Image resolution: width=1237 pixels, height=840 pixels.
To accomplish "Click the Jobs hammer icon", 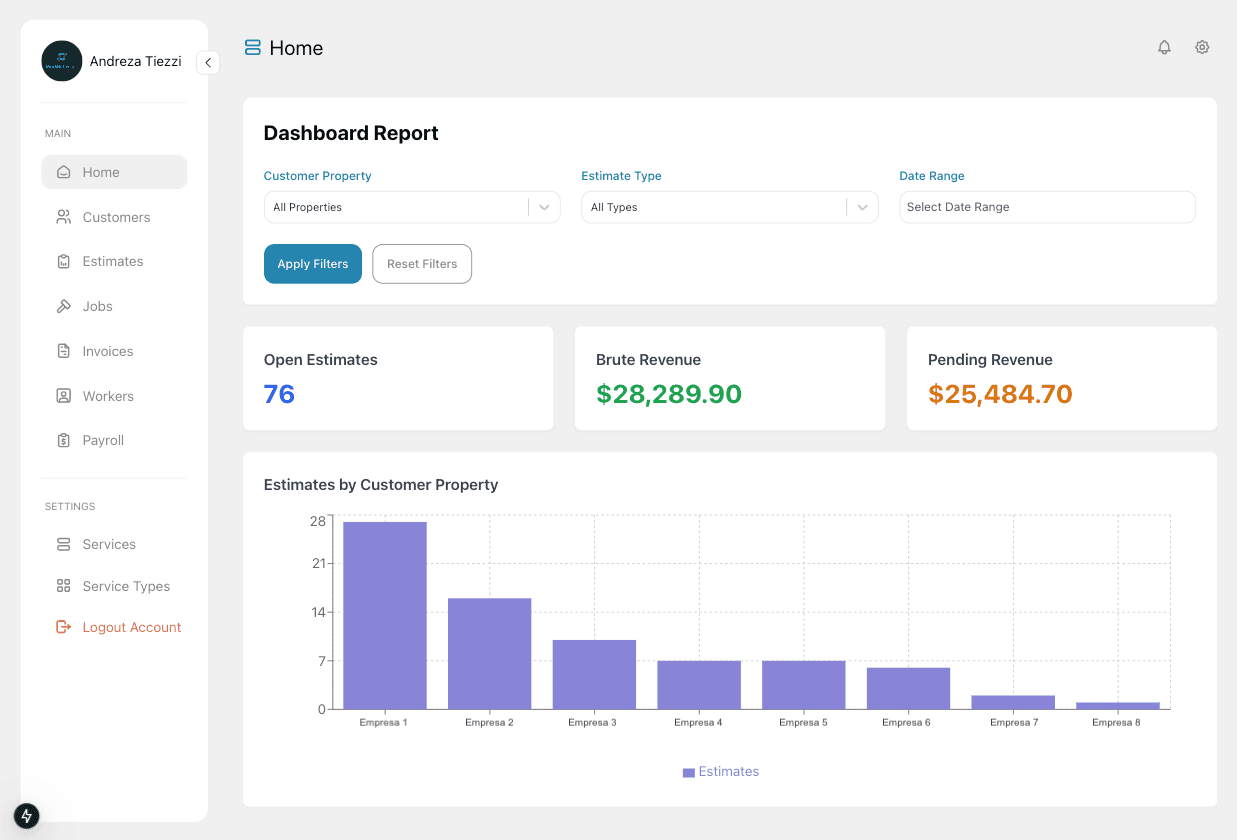I will [x=64, y=306].
